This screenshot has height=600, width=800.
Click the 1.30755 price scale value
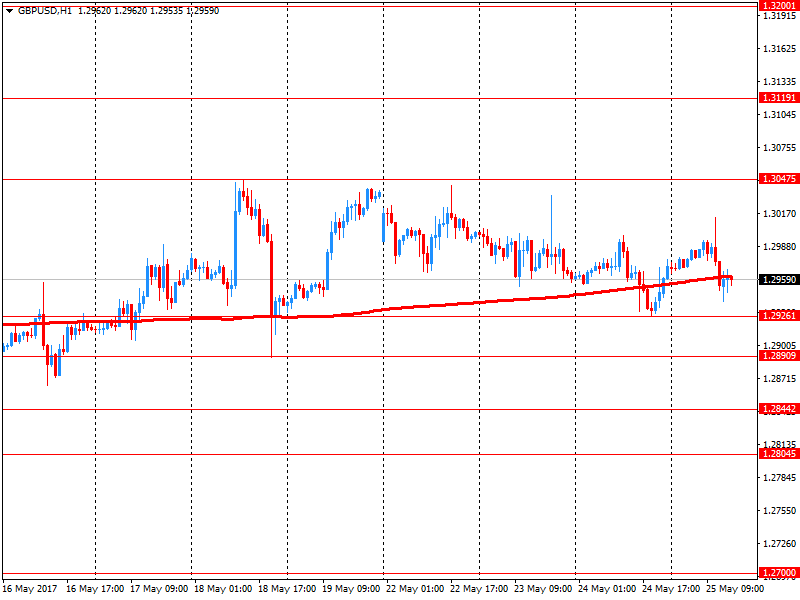pyautogui.click(x=779, y=148)
